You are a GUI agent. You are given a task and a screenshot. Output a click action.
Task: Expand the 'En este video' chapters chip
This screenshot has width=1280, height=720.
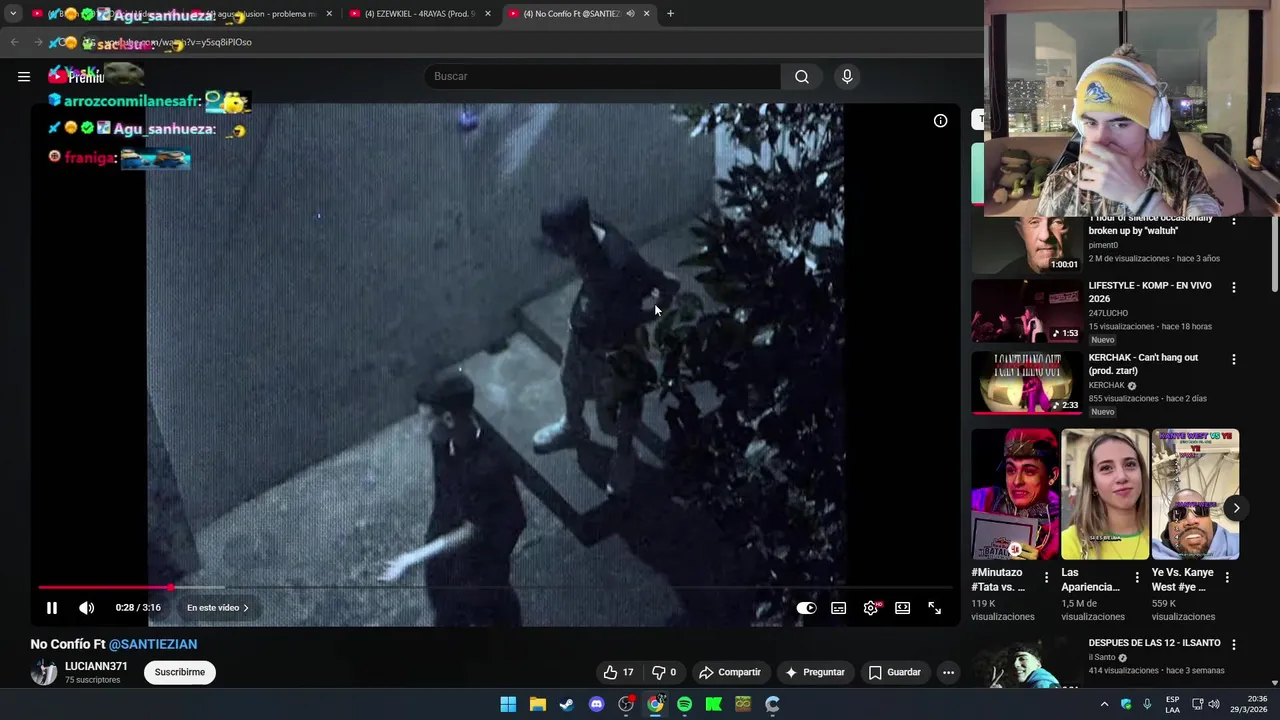point(218,607)
